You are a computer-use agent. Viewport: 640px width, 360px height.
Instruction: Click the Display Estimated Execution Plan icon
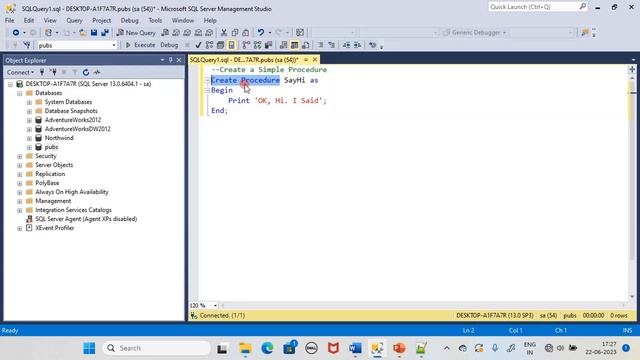click(209, 45)
